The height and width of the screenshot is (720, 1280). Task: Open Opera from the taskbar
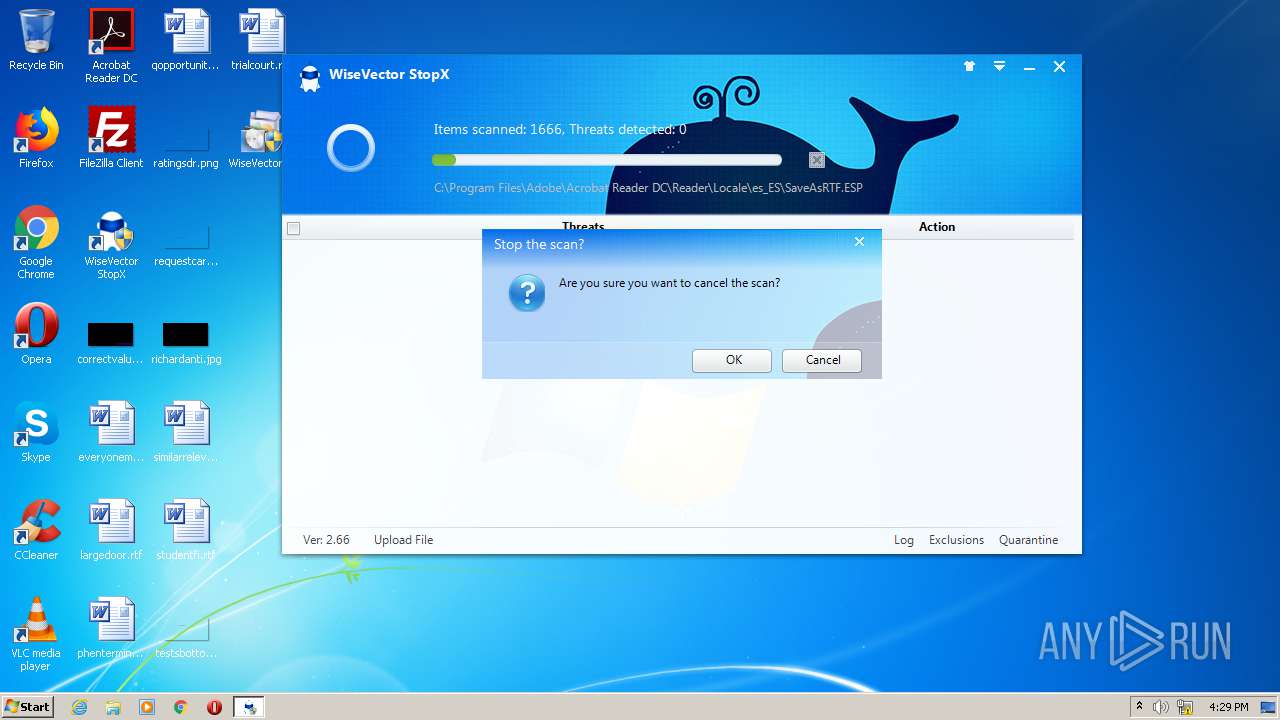214,707
